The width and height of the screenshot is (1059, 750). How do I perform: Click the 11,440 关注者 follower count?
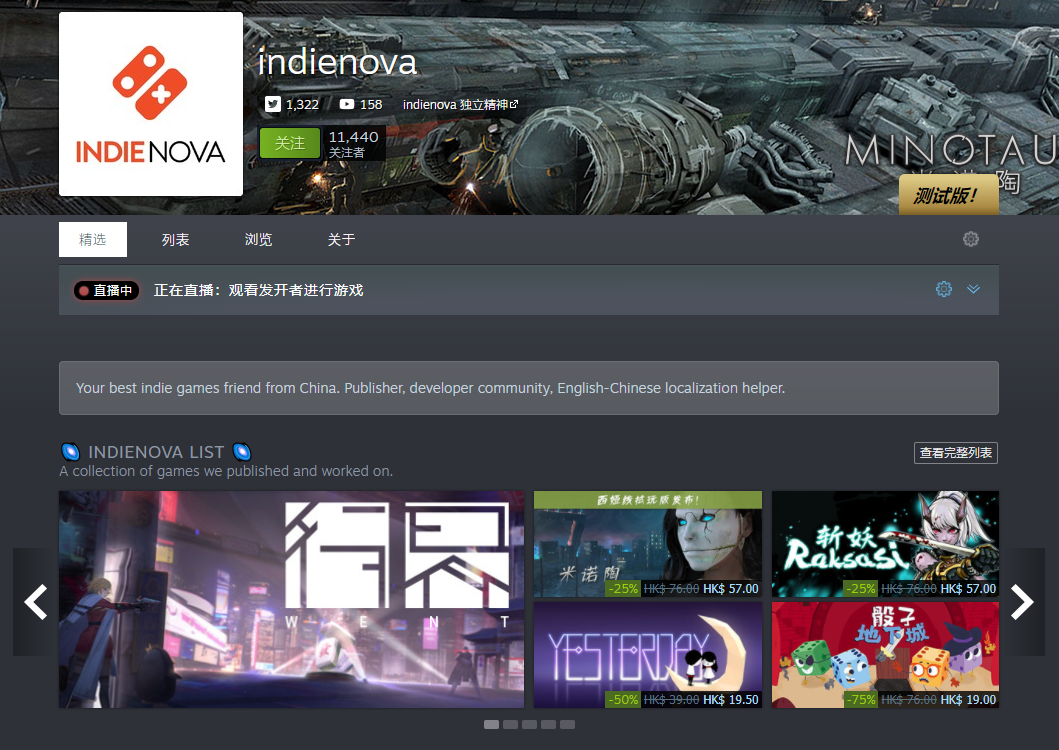tap(353, 143)
